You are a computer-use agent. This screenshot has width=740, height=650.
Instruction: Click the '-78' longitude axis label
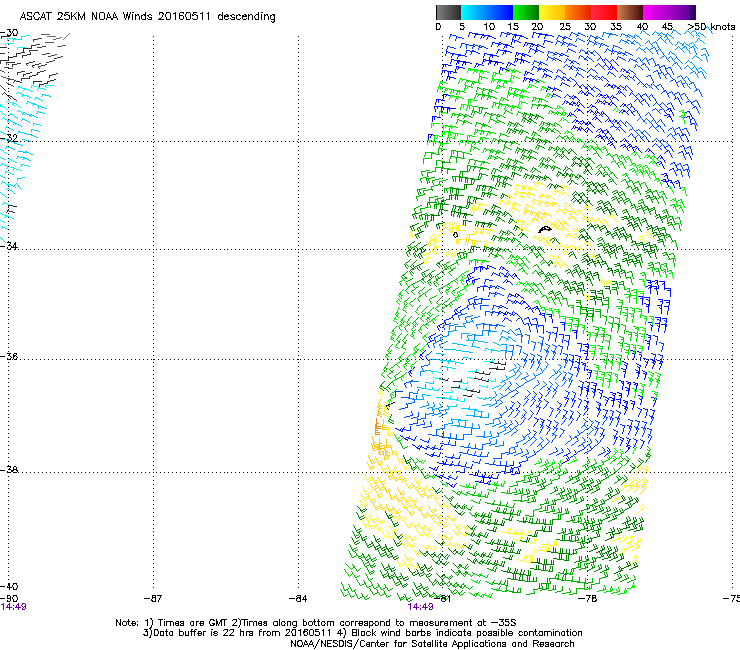pyautogui.click(x=588, y=598)
